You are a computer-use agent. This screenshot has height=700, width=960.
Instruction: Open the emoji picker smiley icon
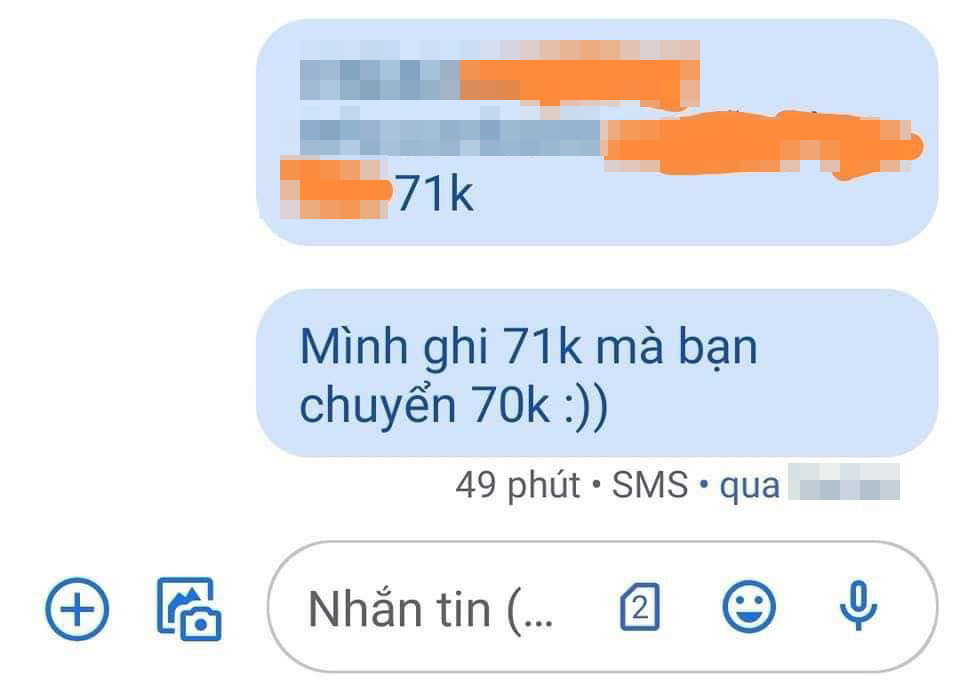coord(749,607)
